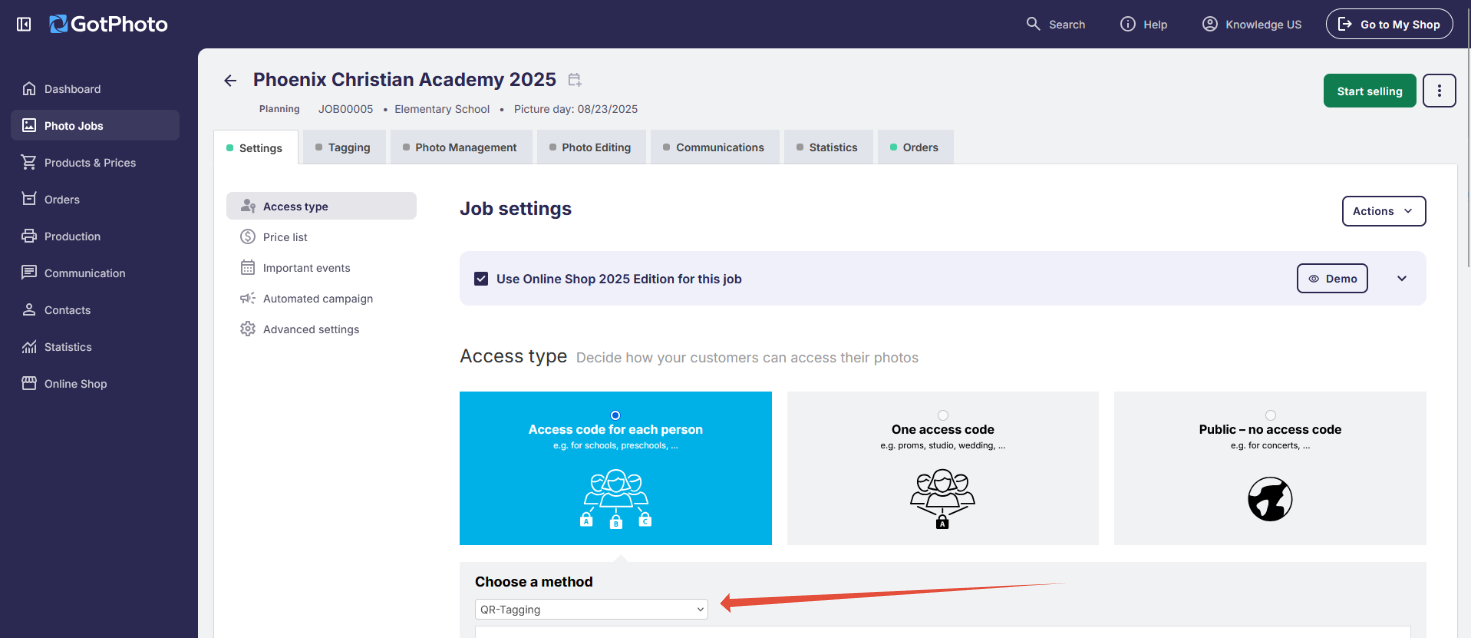1471x638 pixels.
Task: Switch to the Tagging tab
Action: tap(344, 147)
